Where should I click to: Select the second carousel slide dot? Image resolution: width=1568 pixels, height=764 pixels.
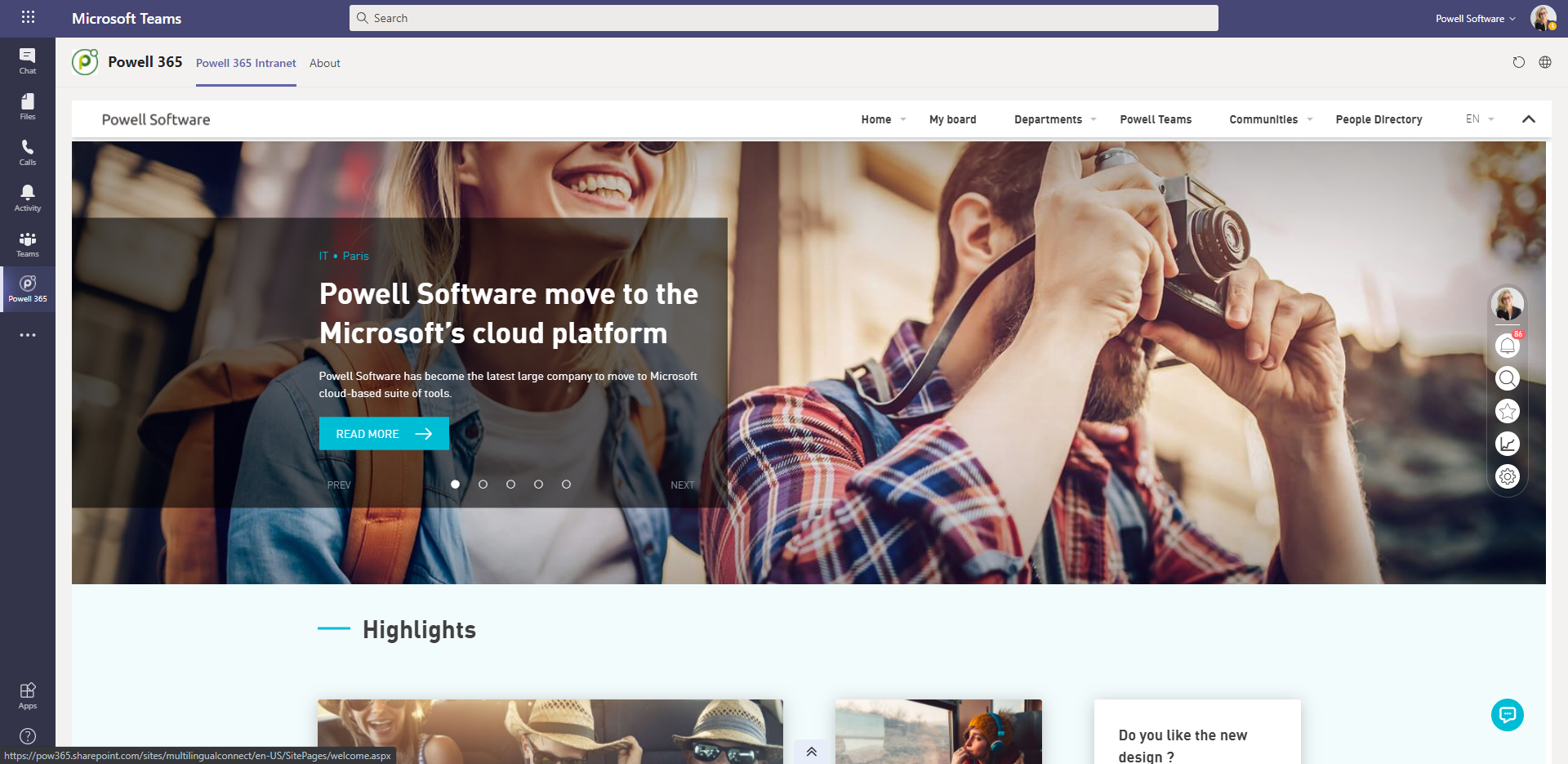(483, 485)
